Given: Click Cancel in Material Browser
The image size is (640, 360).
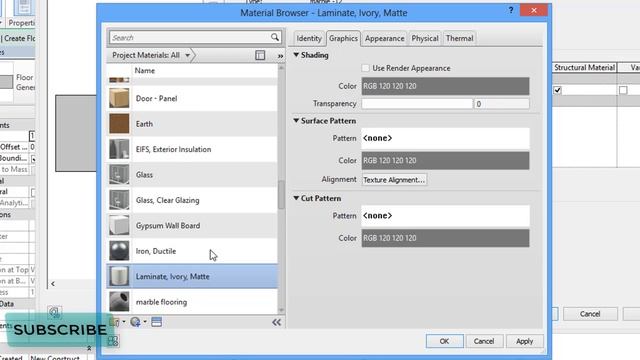Looking at the screenshot, I should (x=484, y=341).
